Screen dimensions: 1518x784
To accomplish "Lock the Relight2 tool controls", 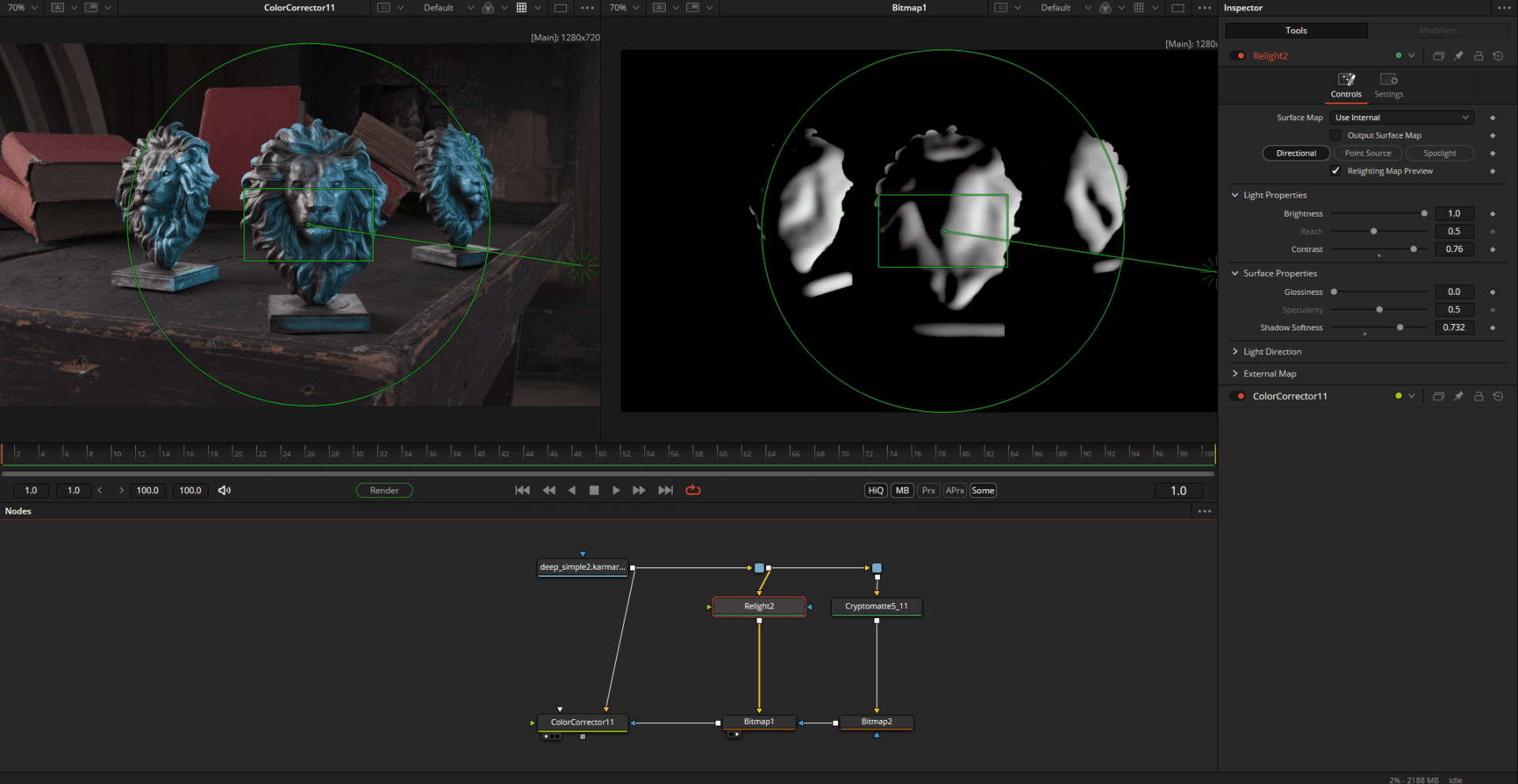I will coord(1478,56).
